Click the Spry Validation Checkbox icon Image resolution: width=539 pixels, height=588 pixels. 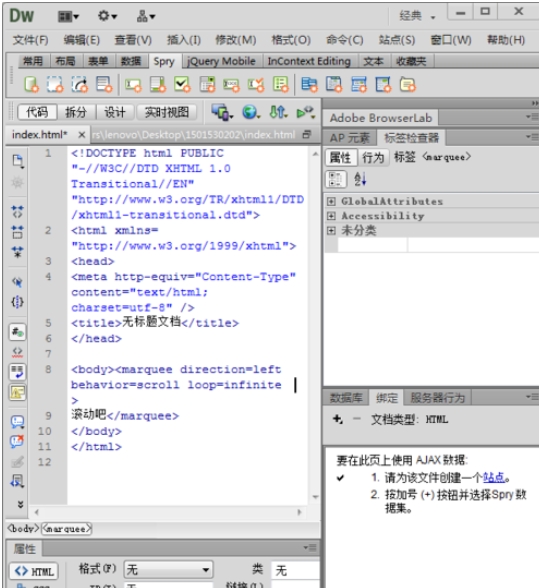[182, 84]
